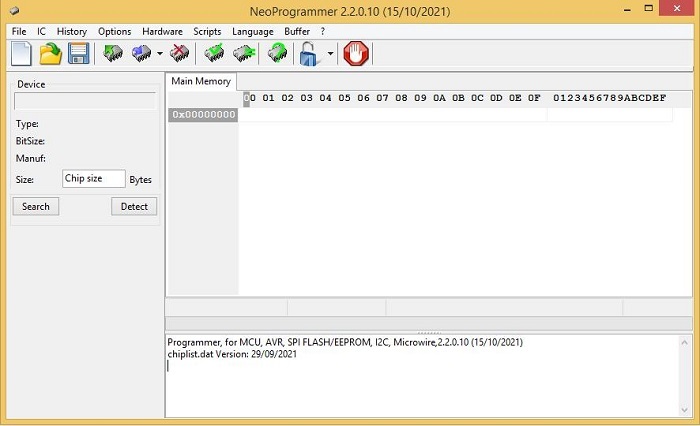Open the ? help menu

point(322,31)
